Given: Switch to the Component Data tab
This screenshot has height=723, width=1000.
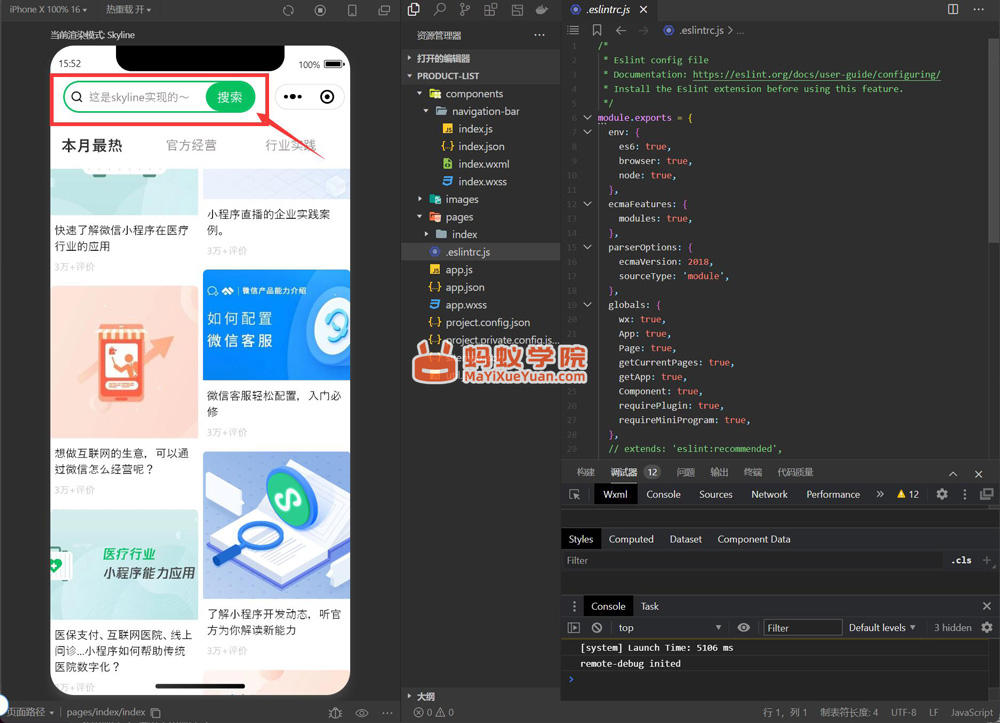Looking at the screenshot, I should pos(754,539).
